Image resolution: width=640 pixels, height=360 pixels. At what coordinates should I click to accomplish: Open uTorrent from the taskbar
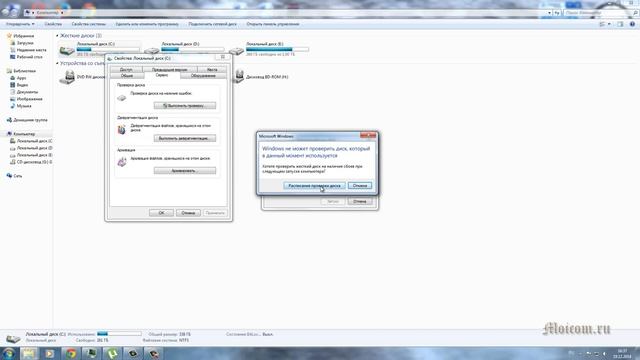click(112, 353)
